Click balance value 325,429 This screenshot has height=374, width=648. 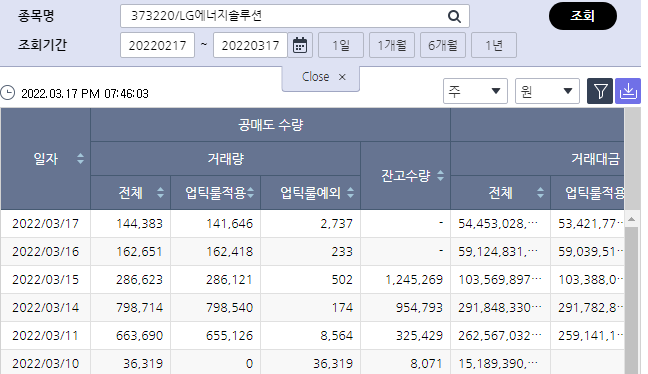(x=419, y=336)
